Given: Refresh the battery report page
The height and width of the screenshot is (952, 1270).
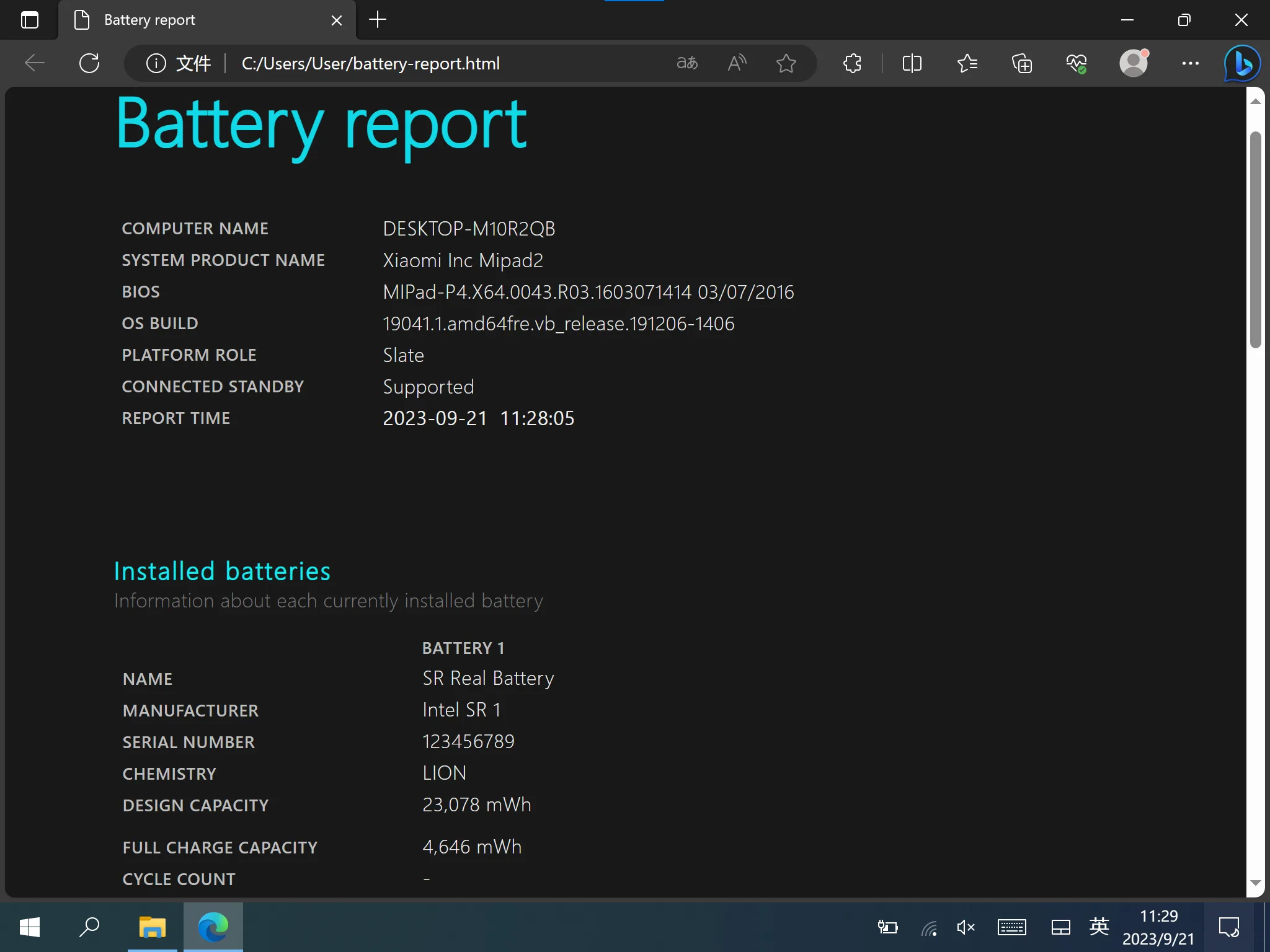Looking at the screenshot, I should (x=89, y=63).
